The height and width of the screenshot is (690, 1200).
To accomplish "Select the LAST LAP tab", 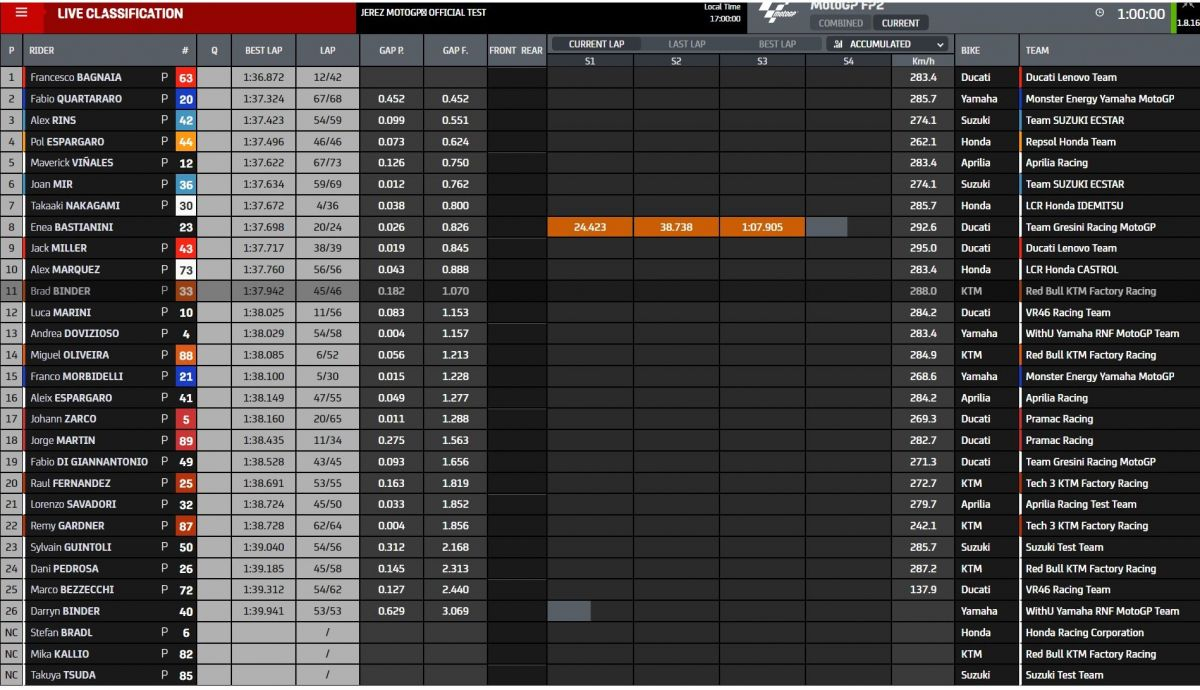I will pyautogui.click(x=686, y=44).
